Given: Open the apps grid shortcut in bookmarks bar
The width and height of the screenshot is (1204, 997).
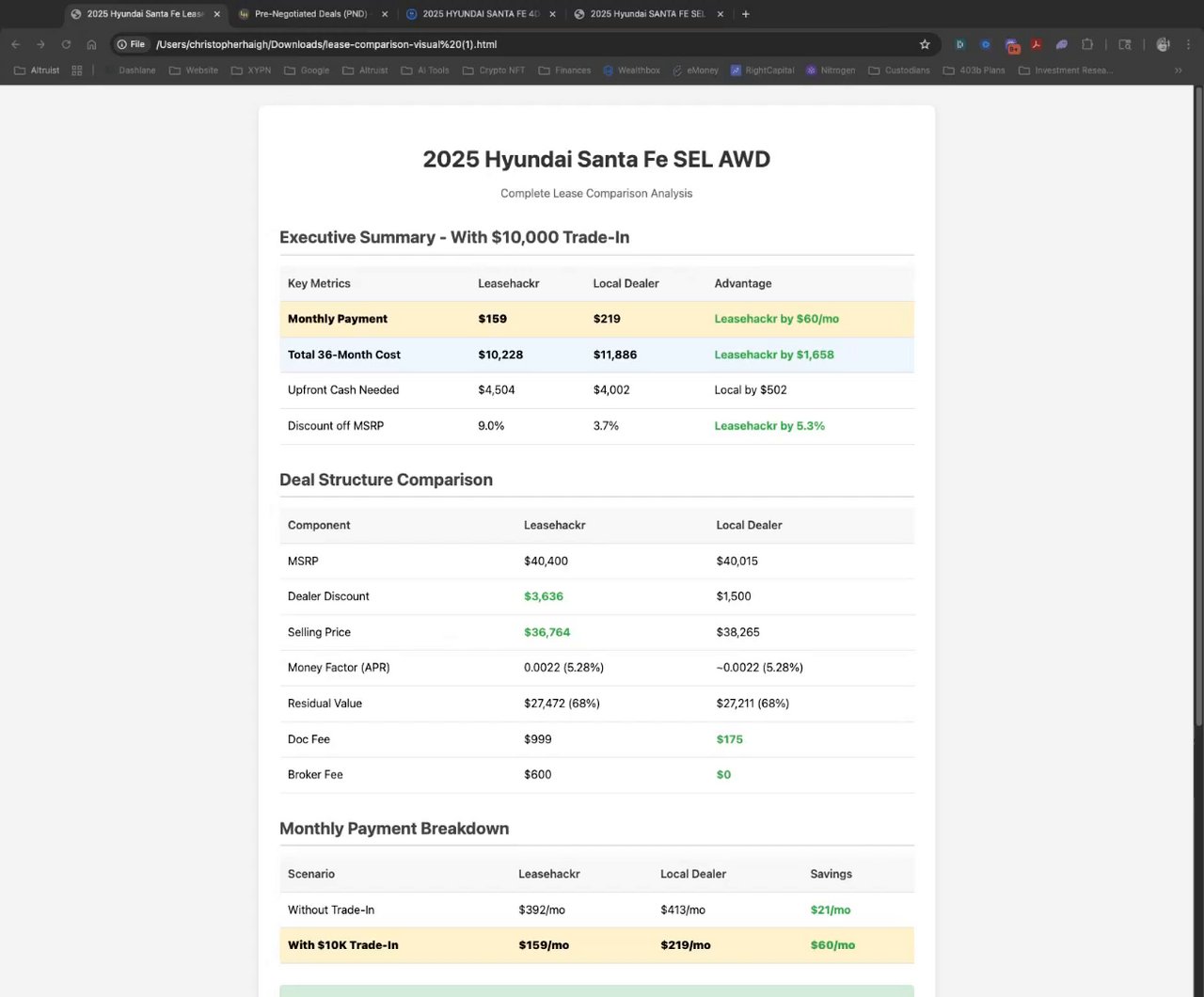Looking at the screenshot, I should click(77, 71).
